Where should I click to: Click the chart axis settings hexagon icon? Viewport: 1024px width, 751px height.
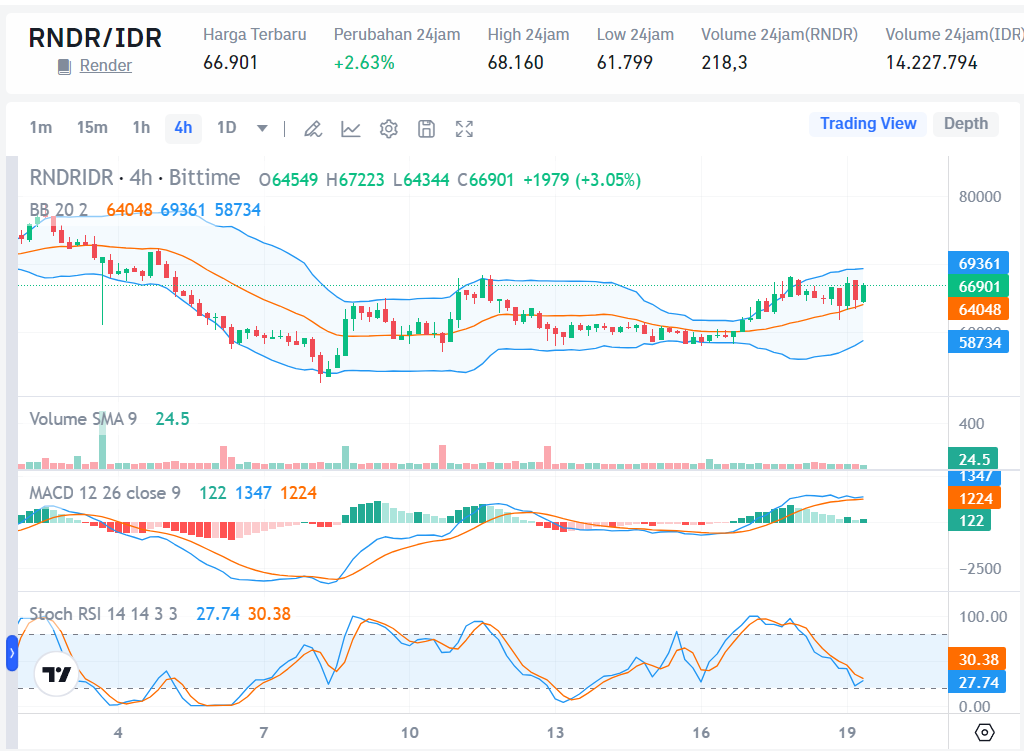[984, 733]
